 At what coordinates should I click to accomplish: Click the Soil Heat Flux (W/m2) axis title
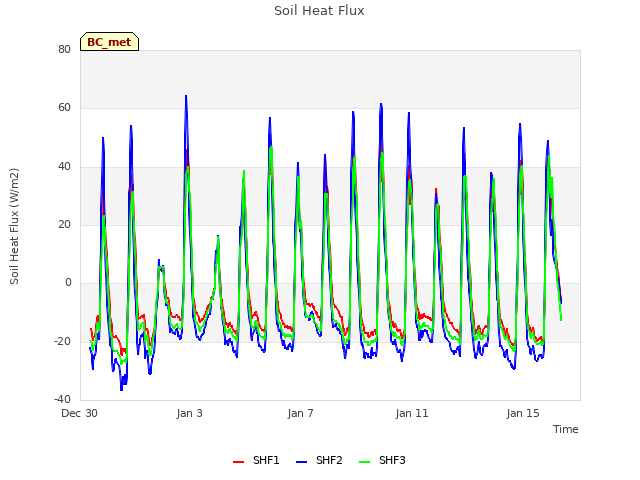tap(14, 226)
